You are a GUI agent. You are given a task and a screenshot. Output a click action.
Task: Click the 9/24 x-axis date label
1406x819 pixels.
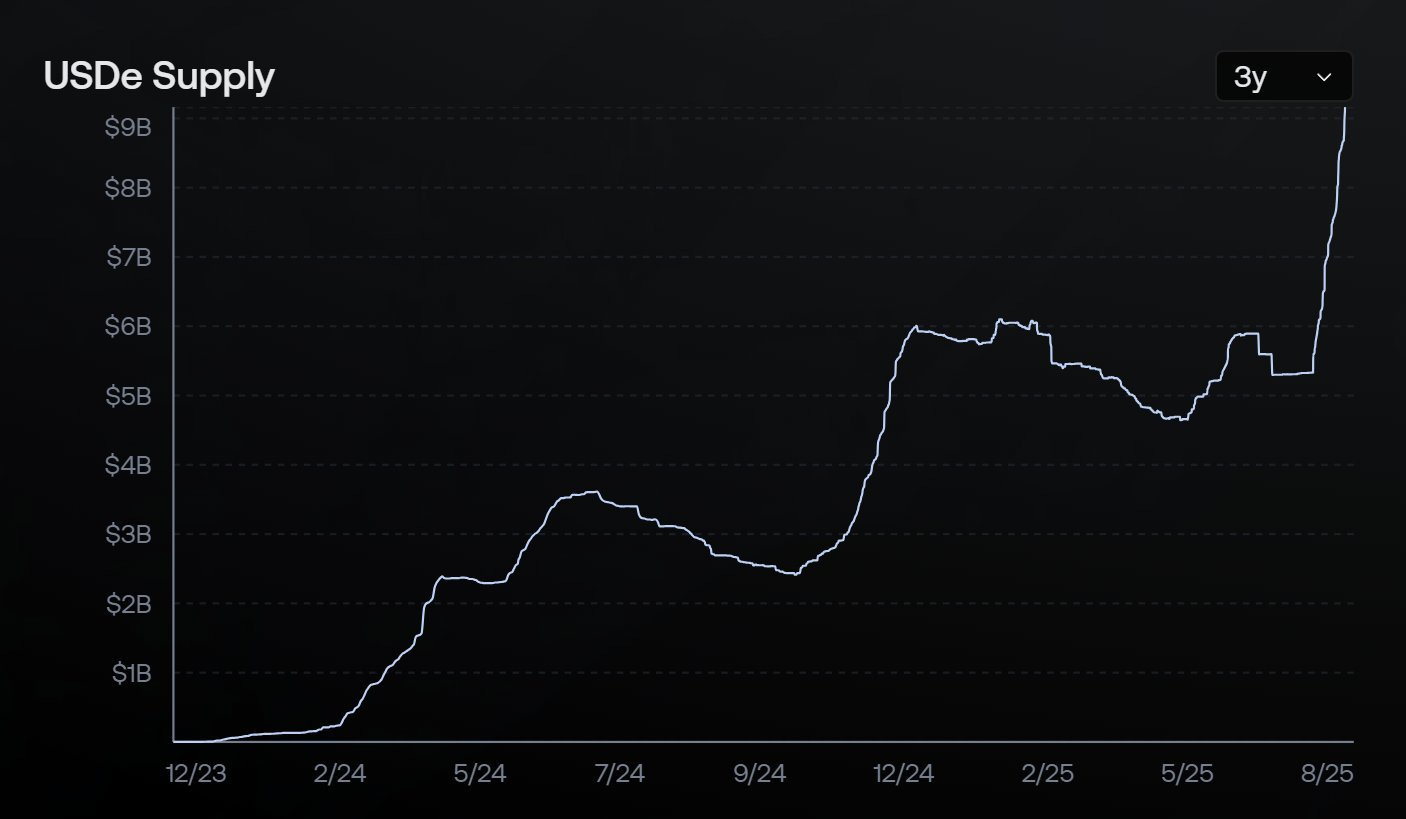pos(761,773)
